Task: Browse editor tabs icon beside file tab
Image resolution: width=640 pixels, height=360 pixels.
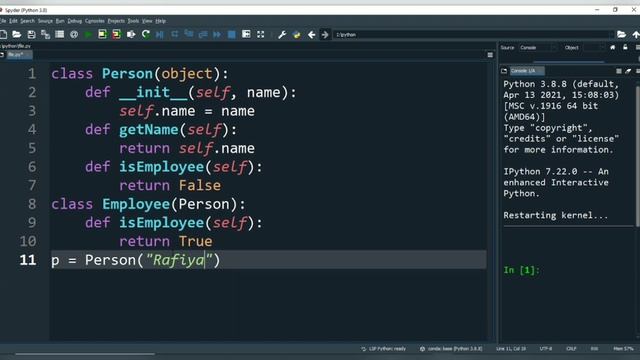Action: coord(2,55)
